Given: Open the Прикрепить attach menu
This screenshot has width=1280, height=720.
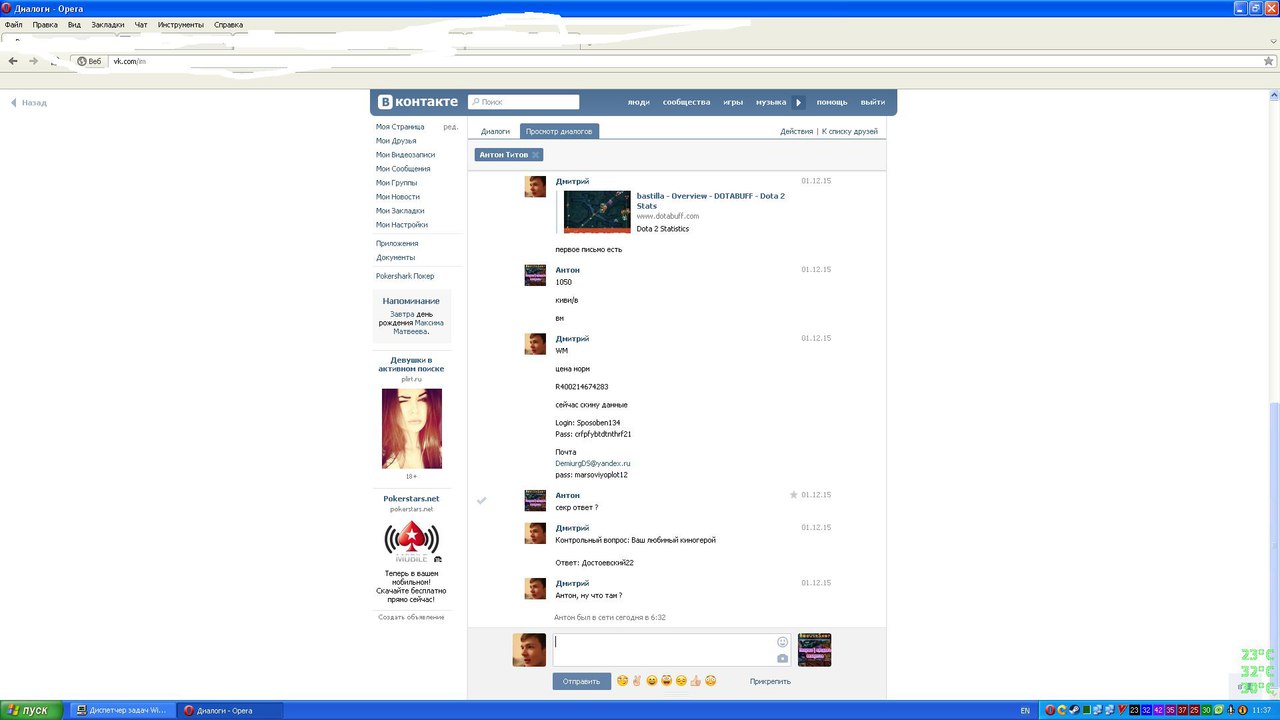Looking at the screenshot, I should pyautogui.click(x=770, y=681).
